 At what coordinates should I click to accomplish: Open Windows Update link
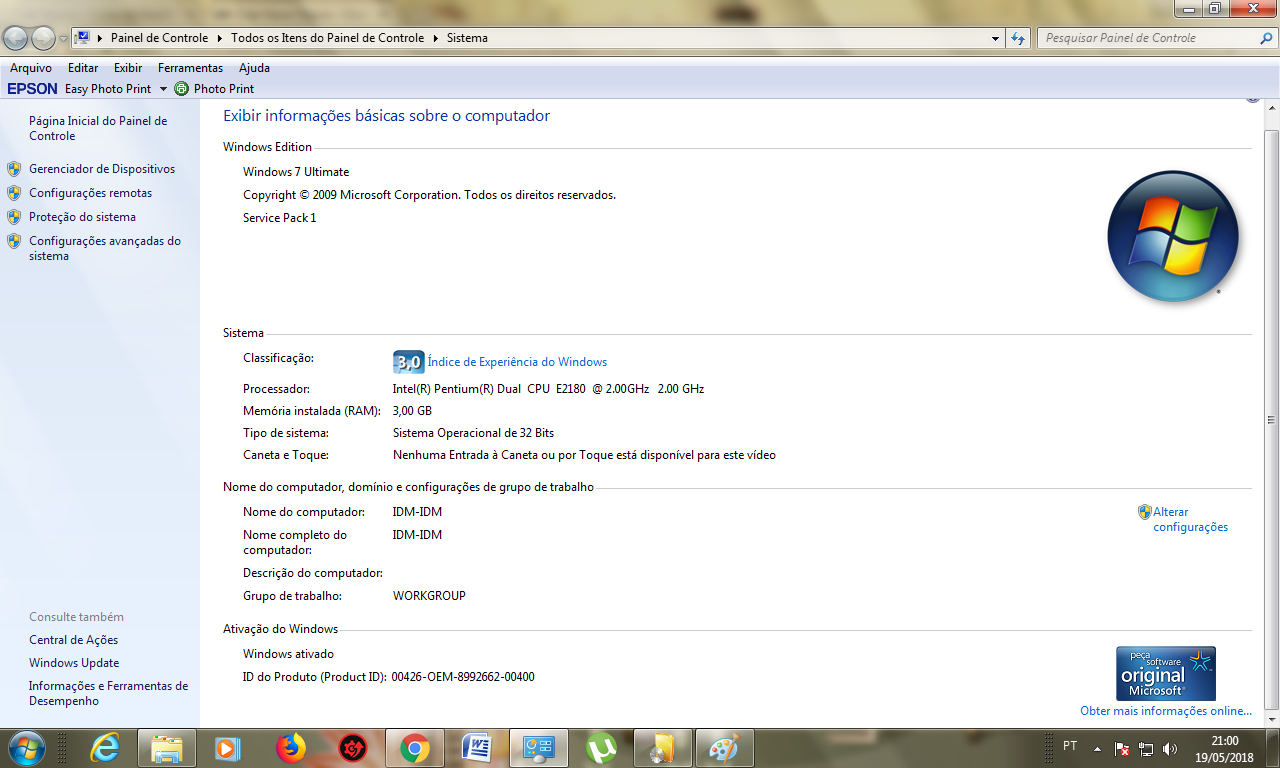coord(74,663)
